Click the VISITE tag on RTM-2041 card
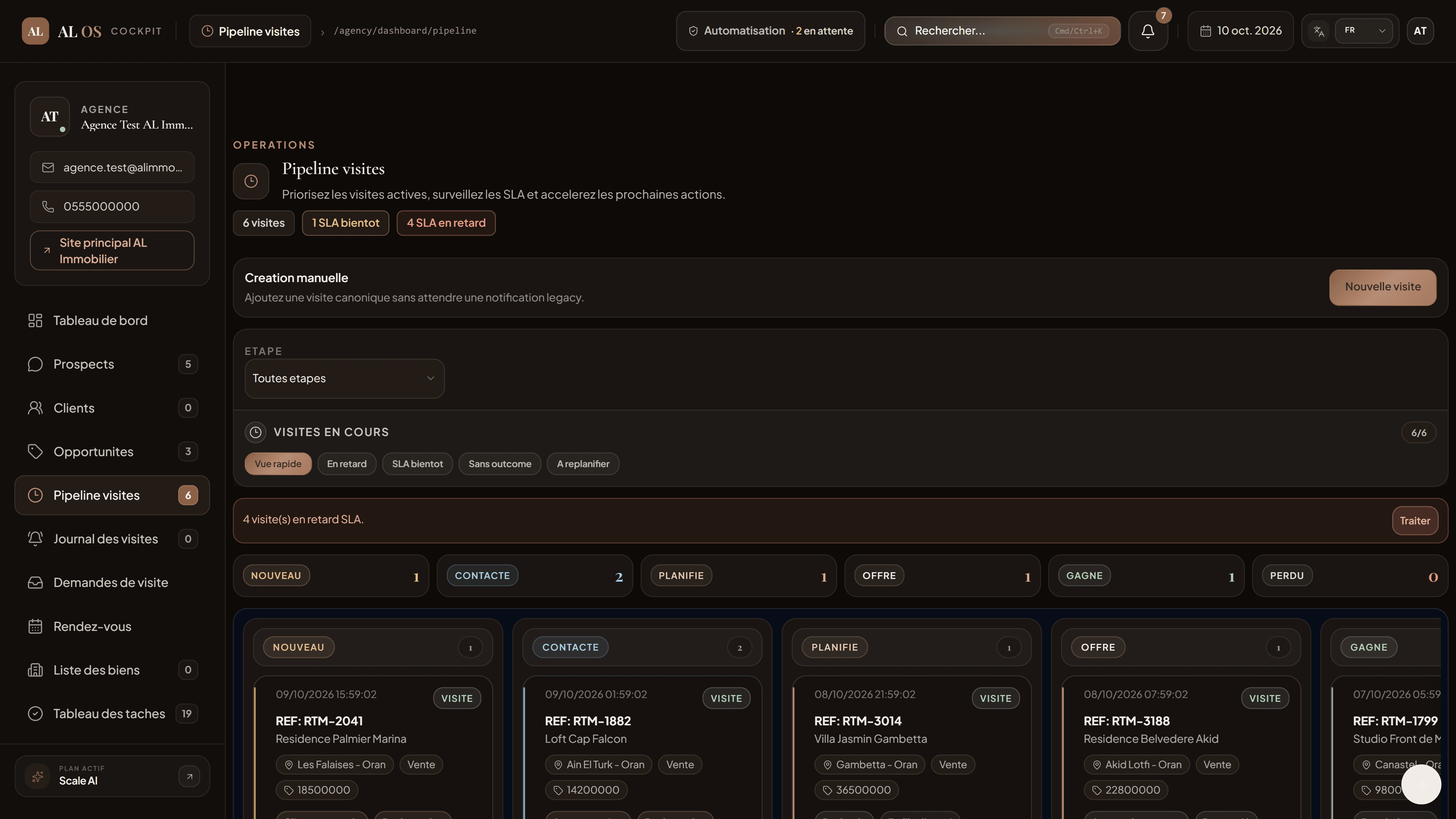 pos(457,698)
